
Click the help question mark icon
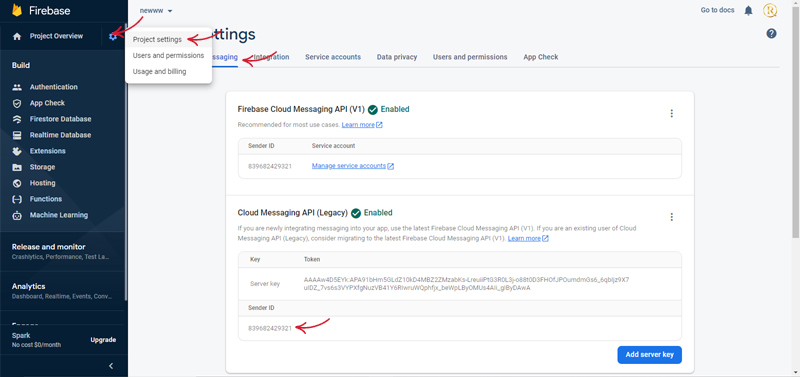tap(771, 34)
